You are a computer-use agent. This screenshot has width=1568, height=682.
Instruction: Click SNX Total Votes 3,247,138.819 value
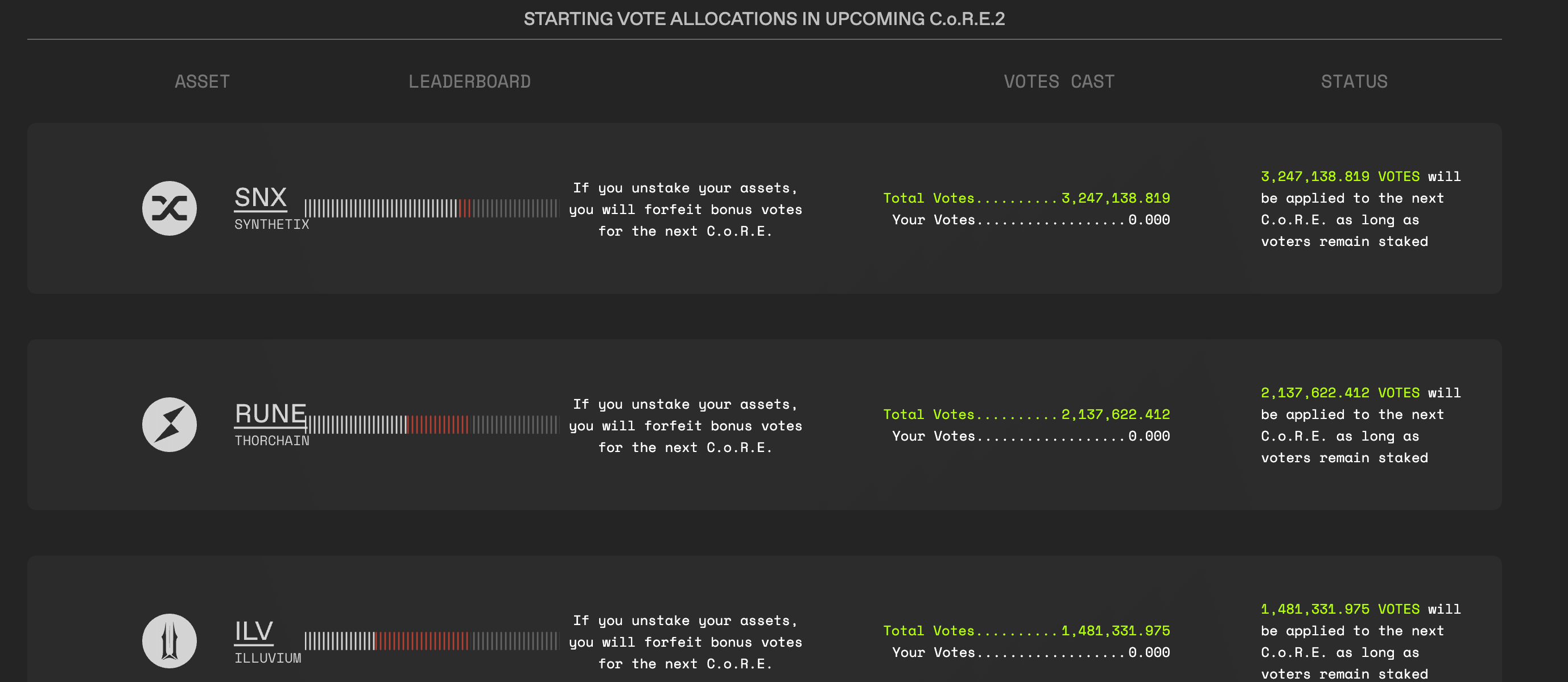(x=1115, y=198)
